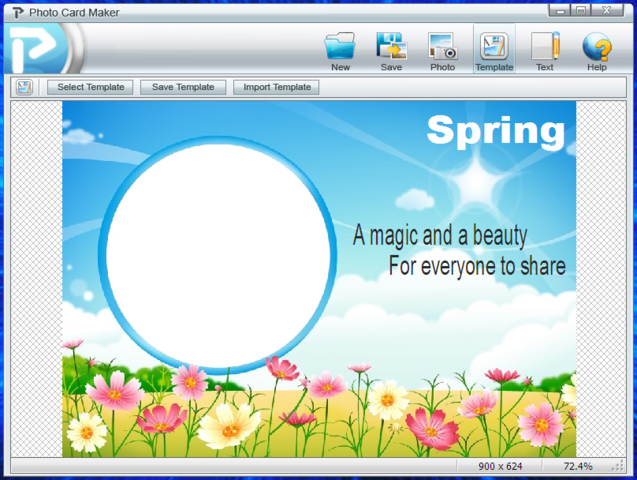Click the Import Template button
Screen dimensions: 637x480
click(276, 87)
